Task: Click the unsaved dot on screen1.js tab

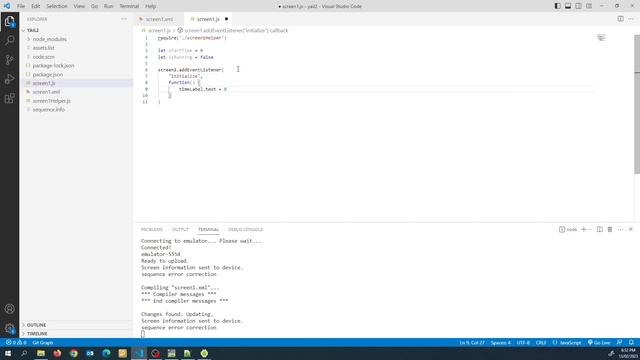Action: [226, 19]
